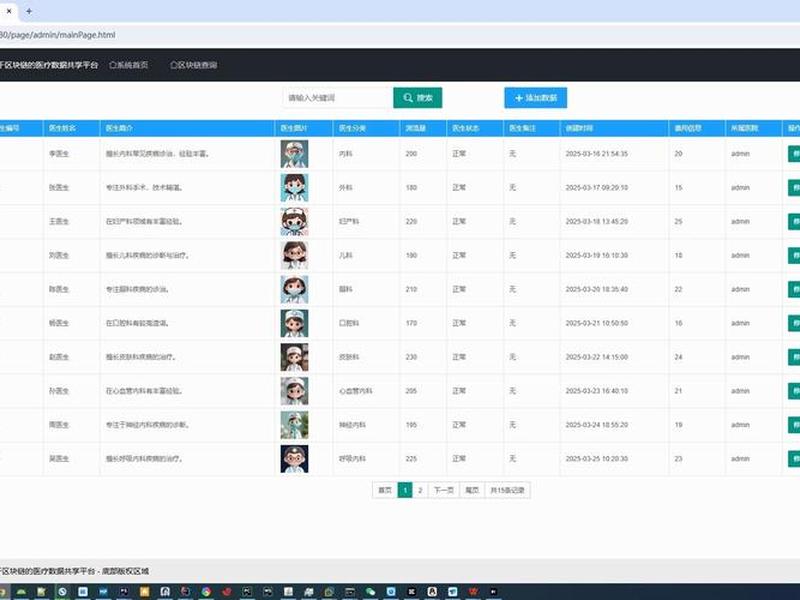Focus the keyword search input field
Screen dimensions: 800x600
coord(337,97)
